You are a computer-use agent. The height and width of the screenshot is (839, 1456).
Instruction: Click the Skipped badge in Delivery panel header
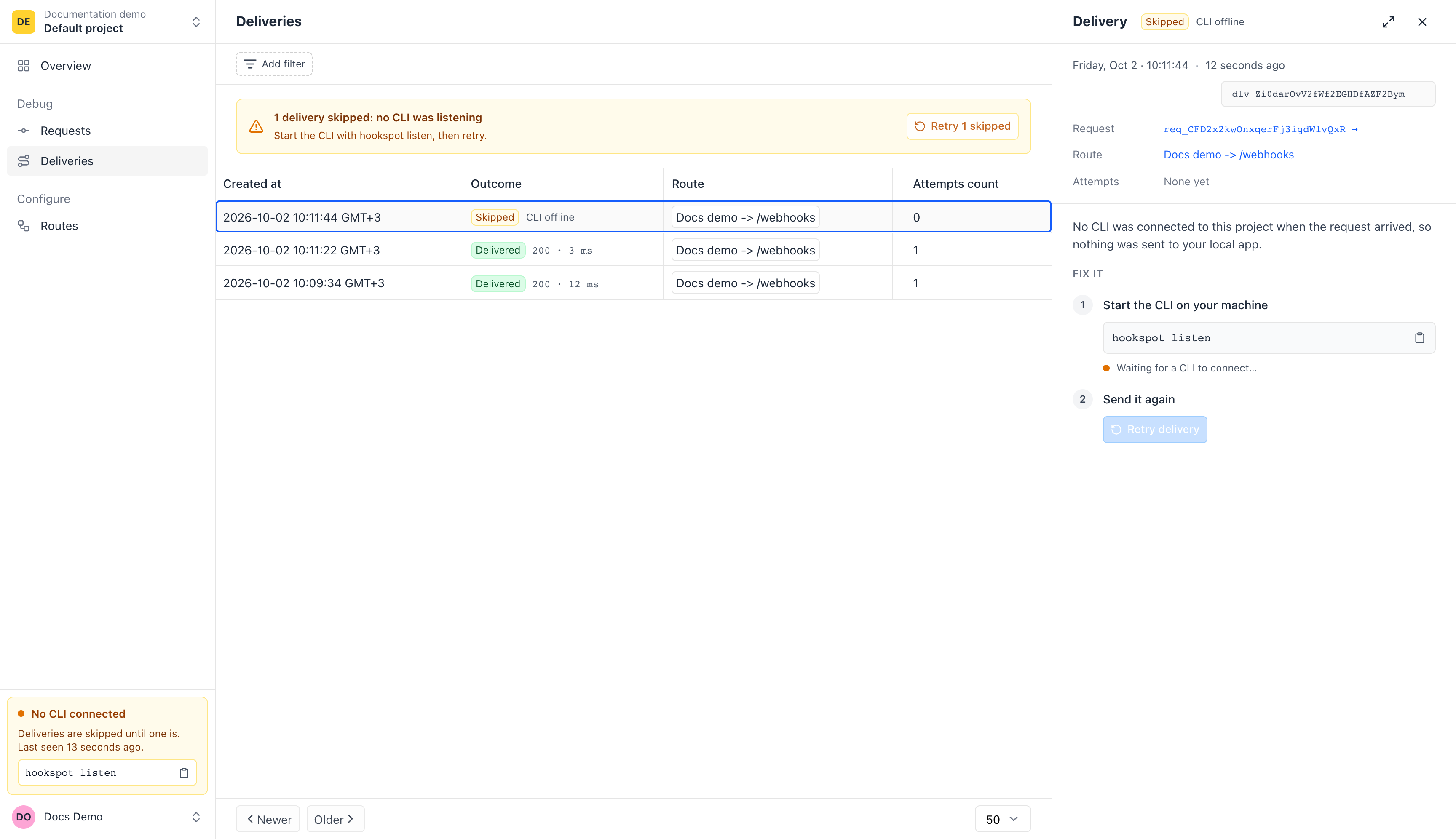pos(1164,22)
